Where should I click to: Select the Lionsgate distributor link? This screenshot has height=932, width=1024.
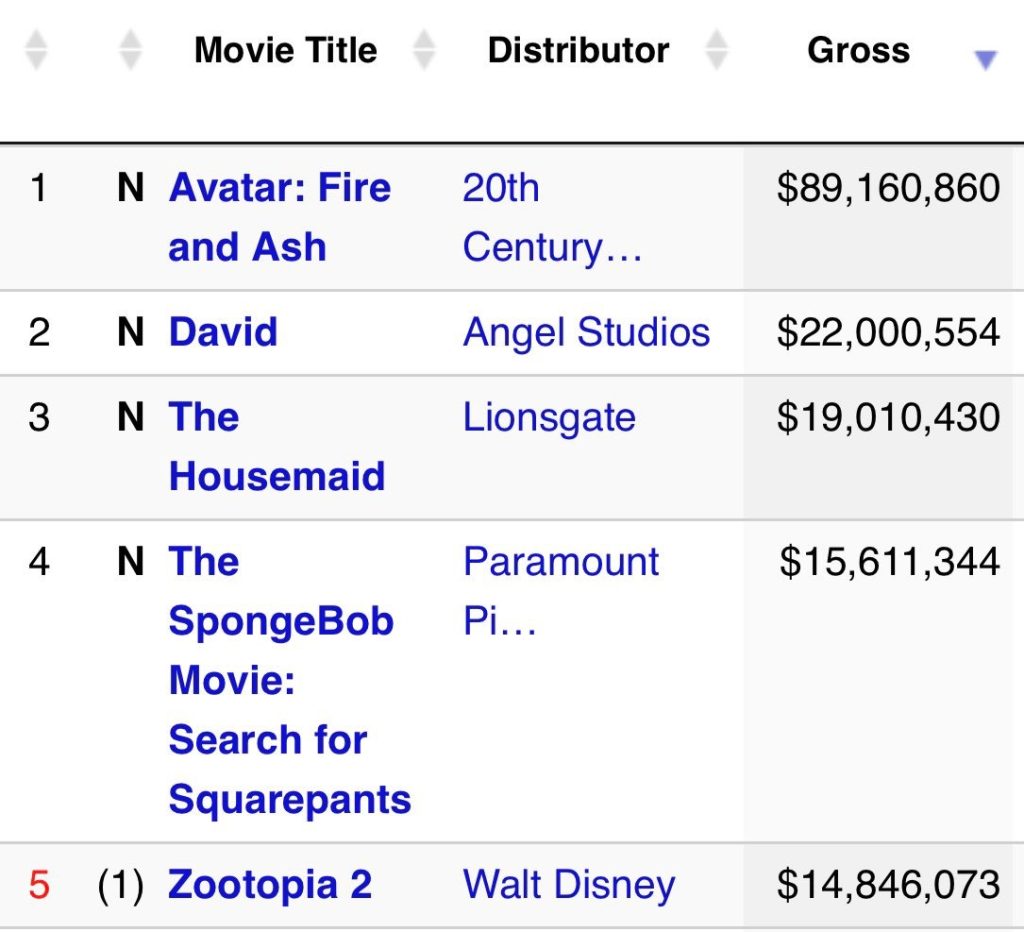coord(550,418)
